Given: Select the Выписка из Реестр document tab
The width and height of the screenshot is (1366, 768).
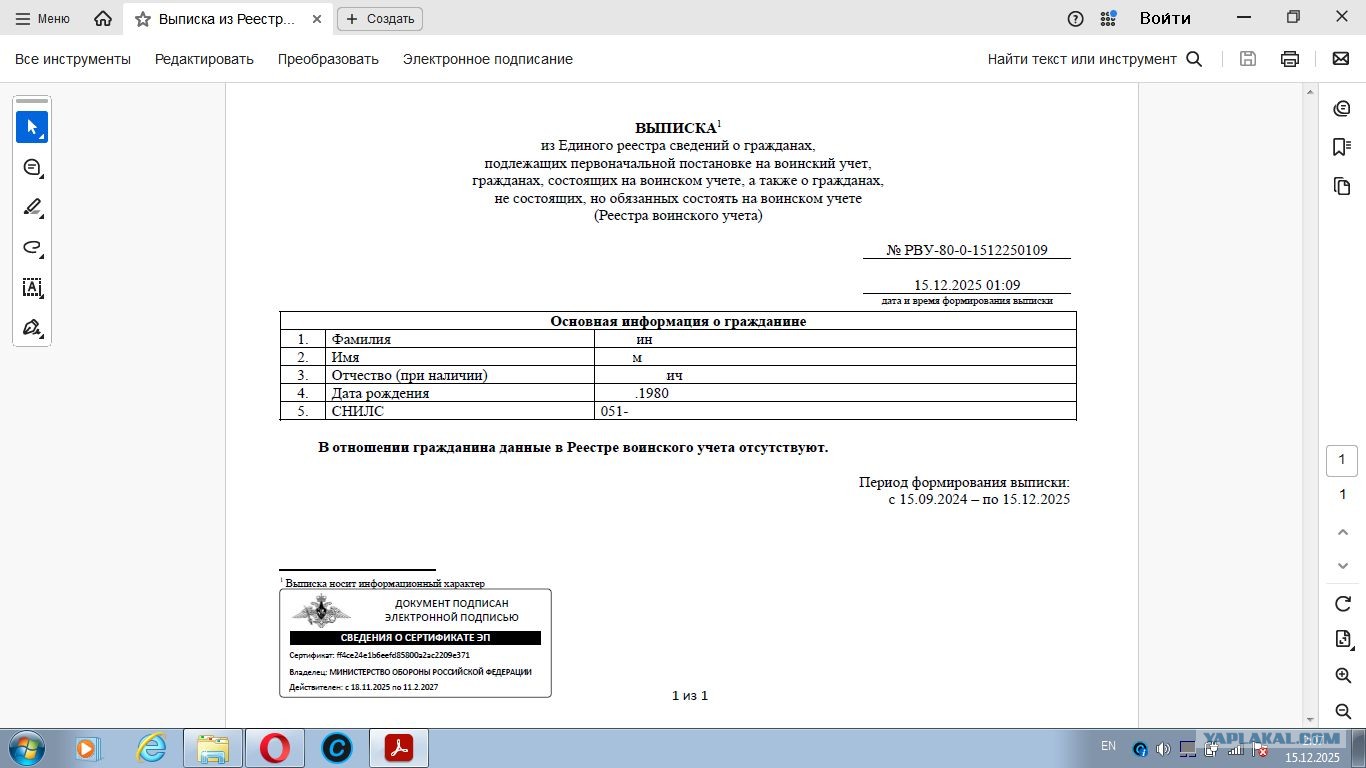Looking at the screenshot, I should (x=227, y=19).
